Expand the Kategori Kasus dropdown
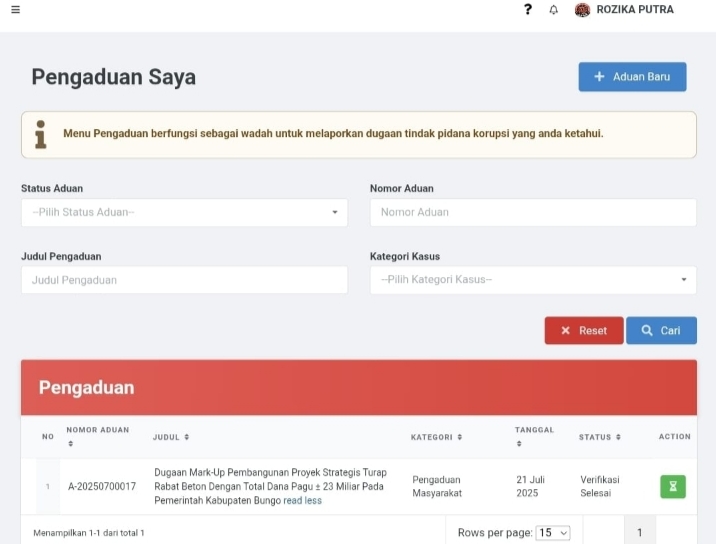Viewport: 716px width, 544px height. 533,280
